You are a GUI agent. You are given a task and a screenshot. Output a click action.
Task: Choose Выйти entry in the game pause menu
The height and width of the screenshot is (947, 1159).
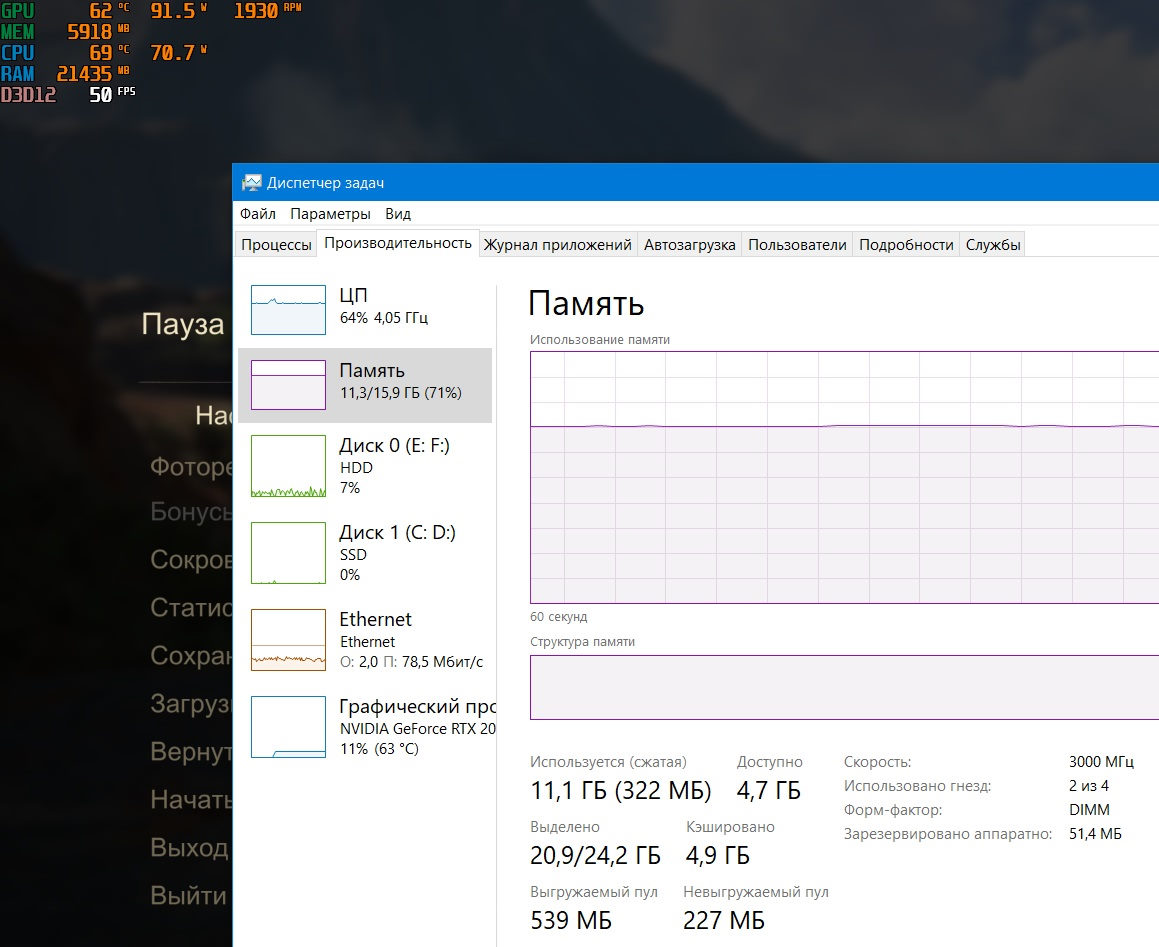click(188, 895)
